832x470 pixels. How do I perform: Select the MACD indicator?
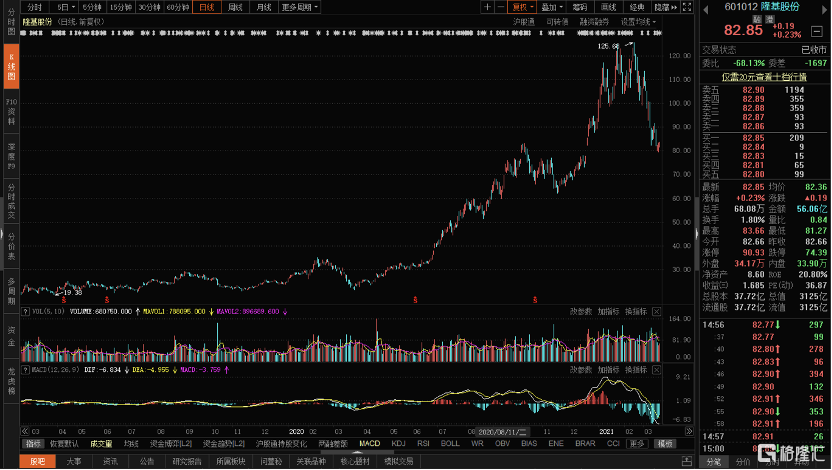click(369, 443)
